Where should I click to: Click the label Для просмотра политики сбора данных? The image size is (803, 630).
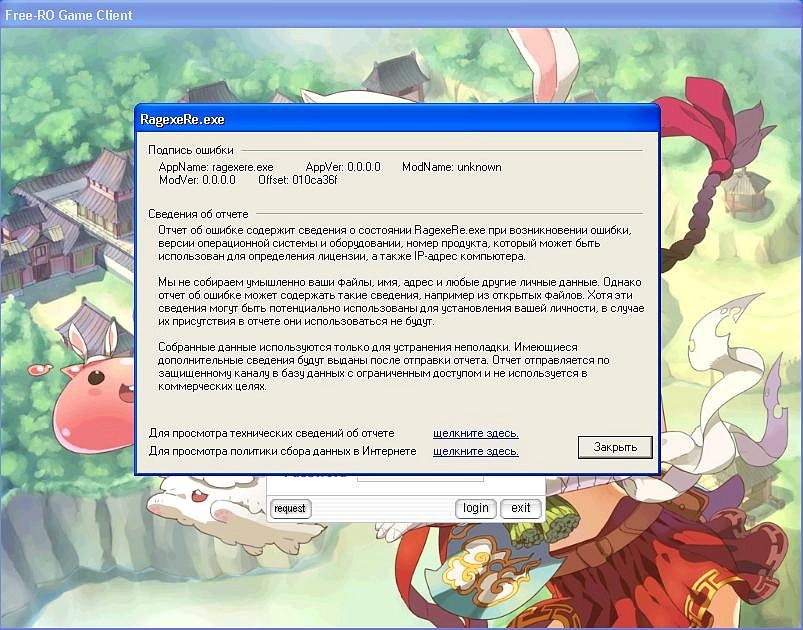pos(282,451)
